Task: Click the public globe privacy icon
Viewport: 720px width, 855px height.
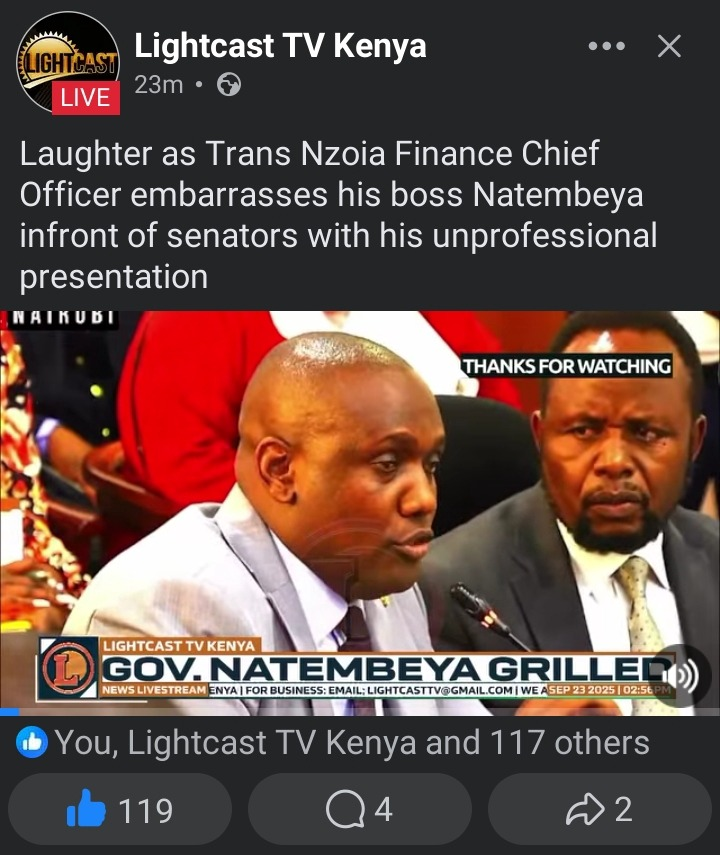Action: pos(229,85)
